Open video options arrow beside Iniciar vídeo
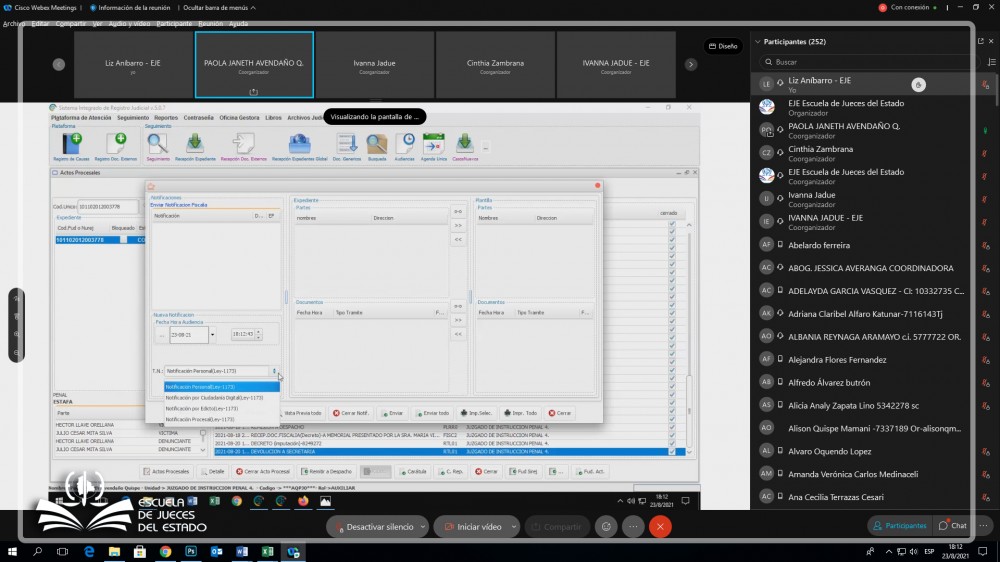 [513, 527]
